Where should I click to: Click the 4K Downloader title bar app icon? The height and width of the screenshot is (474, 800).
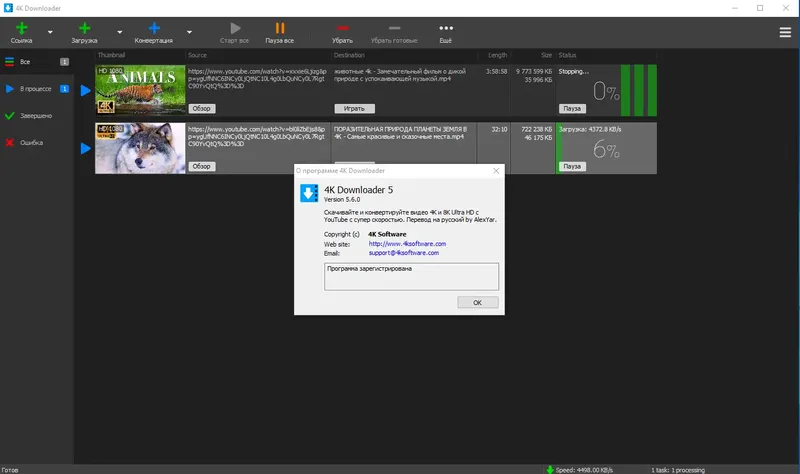point(8,8)
